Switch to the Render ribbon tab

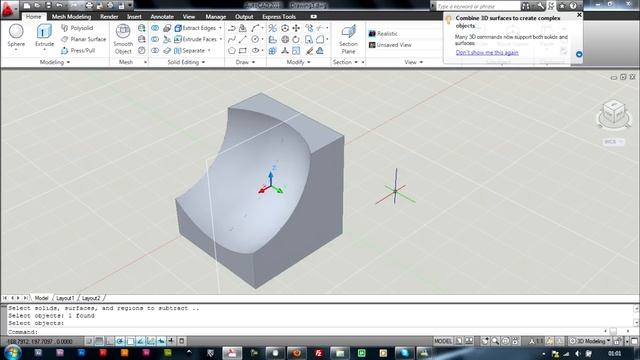109,17
